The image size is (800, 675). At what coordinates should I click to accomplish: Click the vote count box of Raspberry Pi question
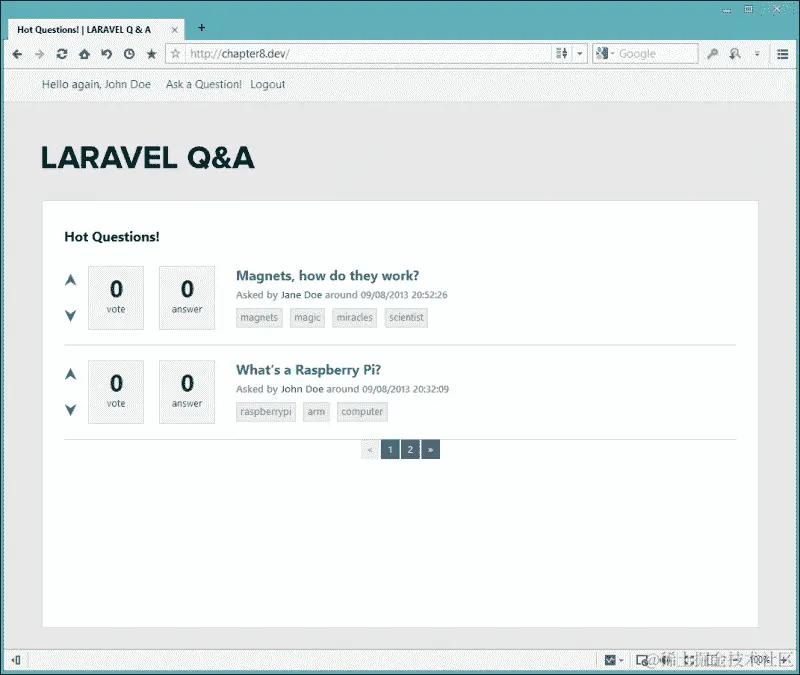point(116,392)
